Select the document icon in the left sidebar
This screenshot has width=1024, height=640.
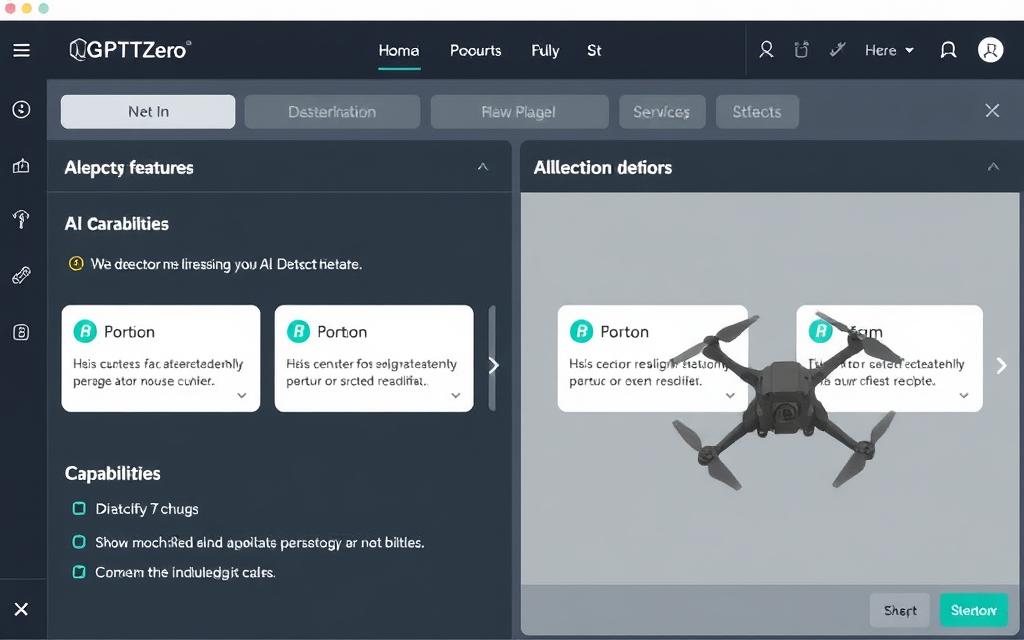tap(21, 331)
